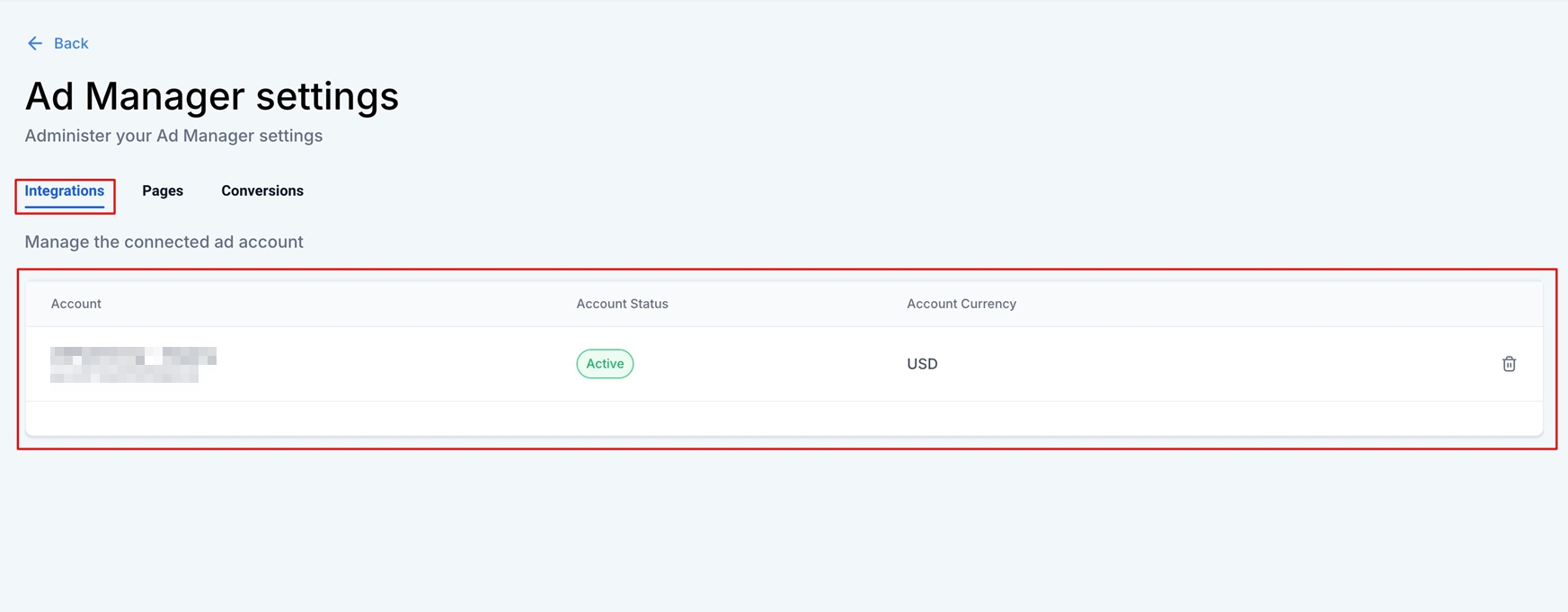Click the blurred account name
Image resolution: width=1568 pixels, height=612 pixels.
pos(133,364)
